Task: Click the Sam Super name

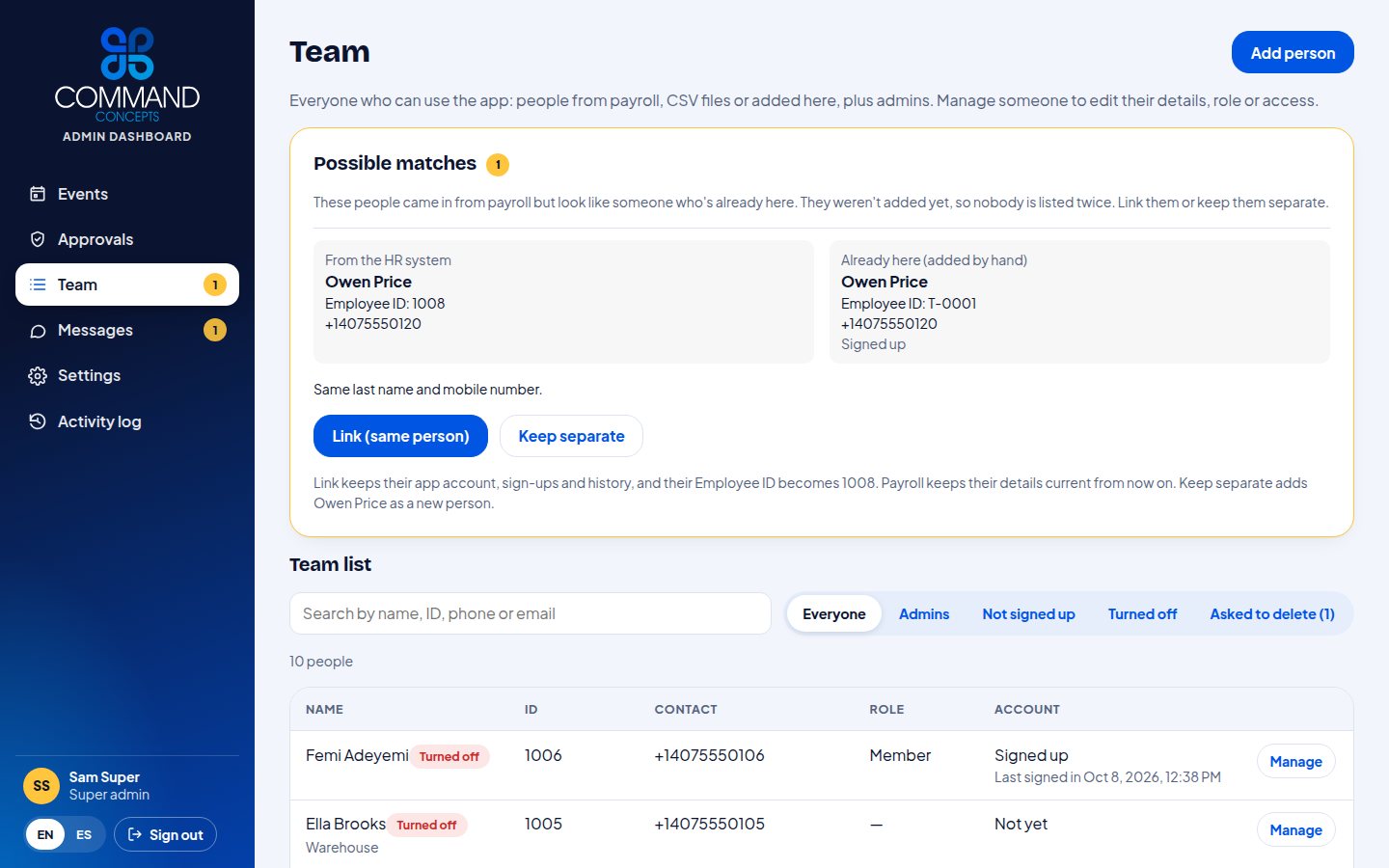Action: (104, 777)
